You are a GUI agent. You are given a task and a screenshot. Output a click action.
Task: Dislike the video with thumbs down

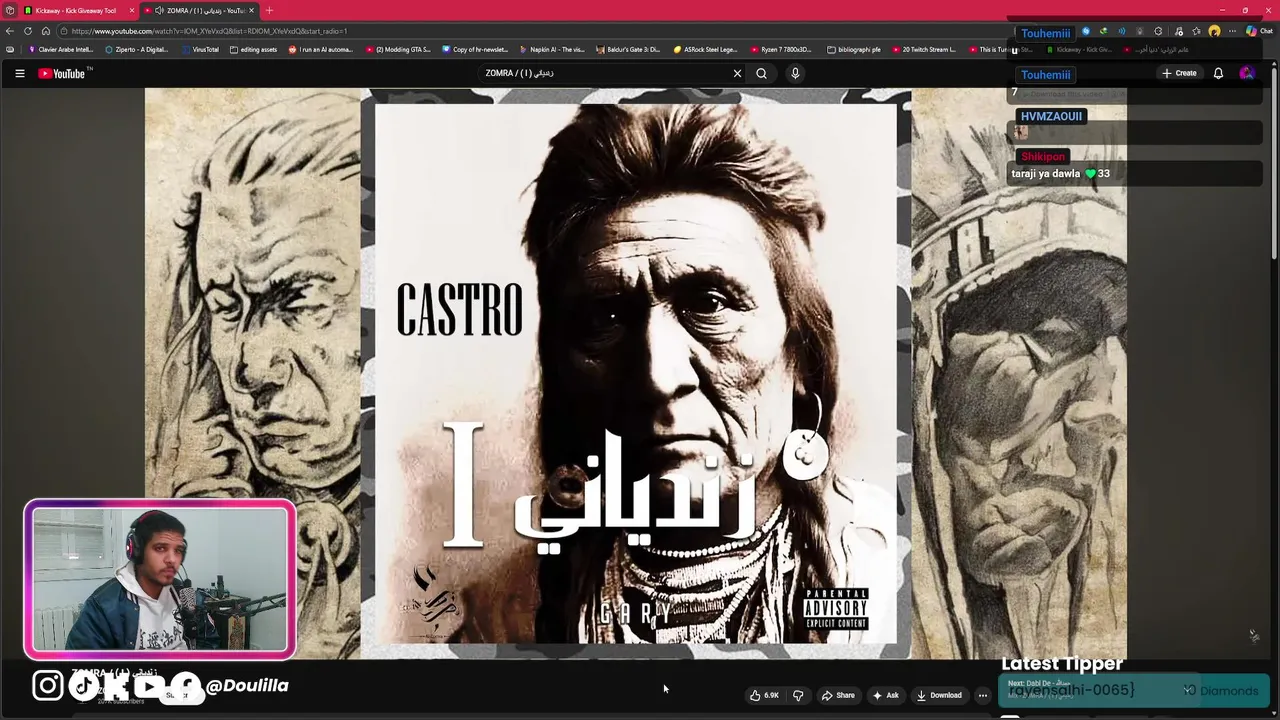click(798, 695)
